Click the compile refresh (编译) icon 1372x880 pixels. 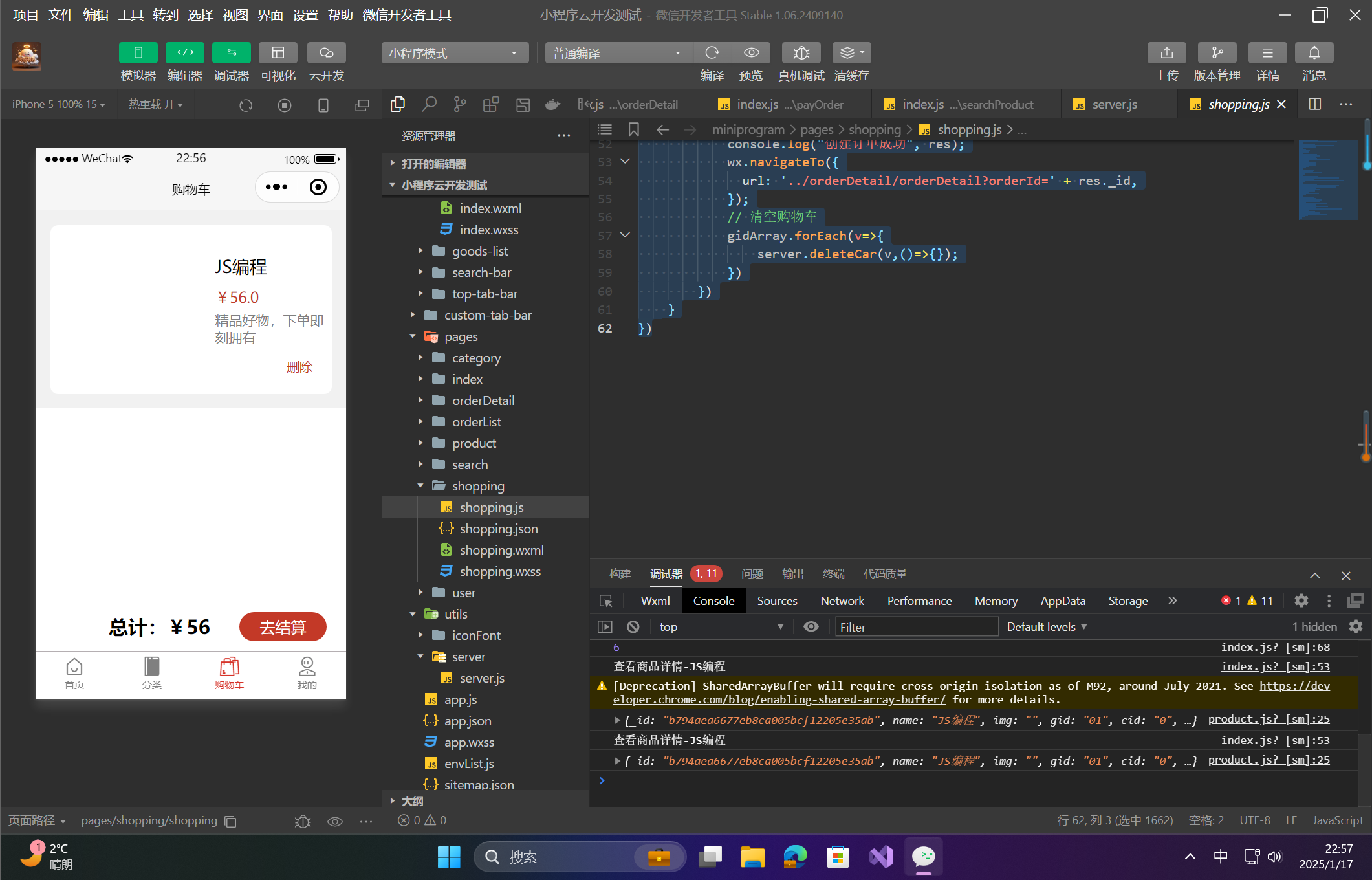coord(712,53)
